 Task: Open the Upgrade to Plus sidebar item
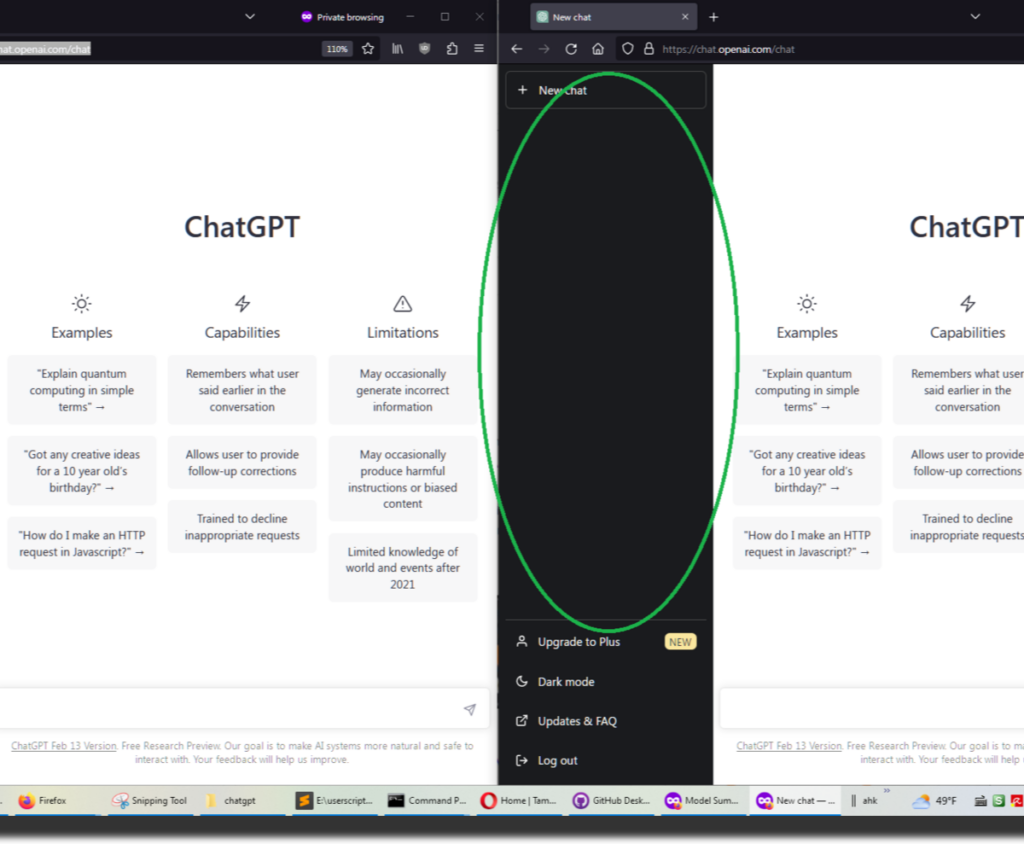pos(580,641)
